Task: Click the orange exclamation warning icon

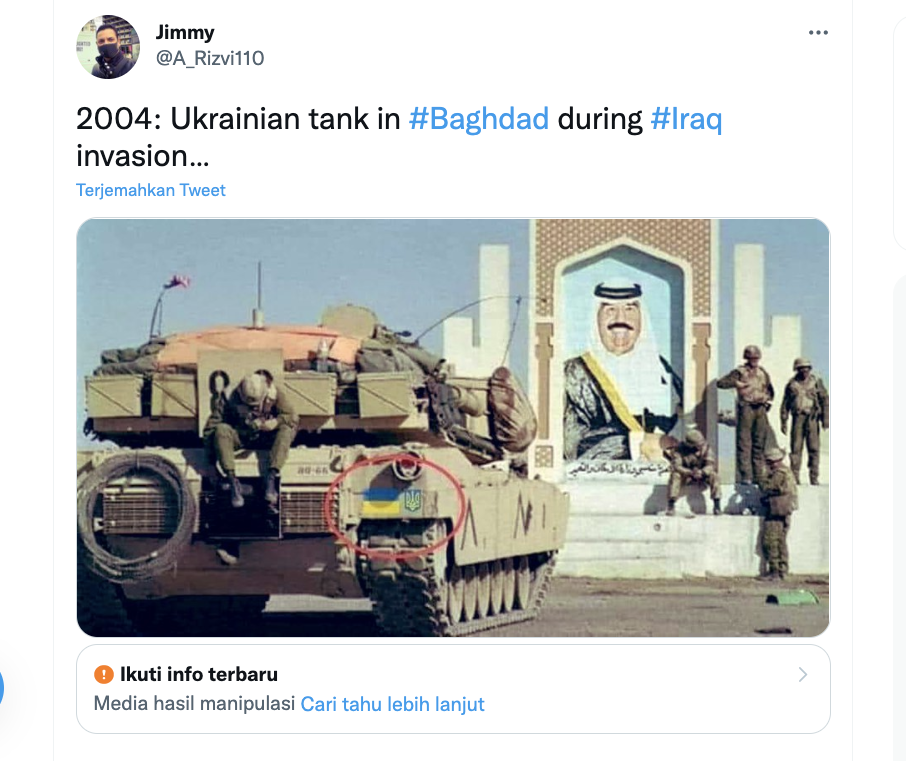Action: (x=103, y=674)
